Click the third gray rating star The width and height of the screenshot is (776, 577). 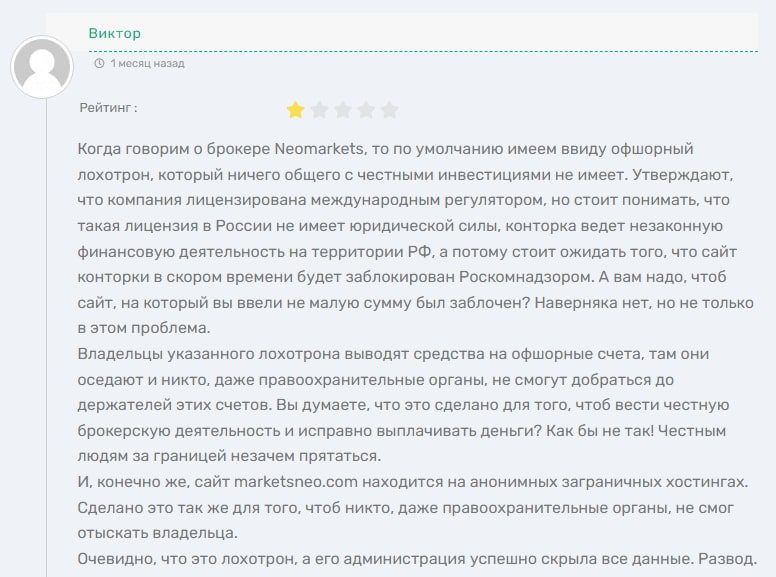(342, 110)
